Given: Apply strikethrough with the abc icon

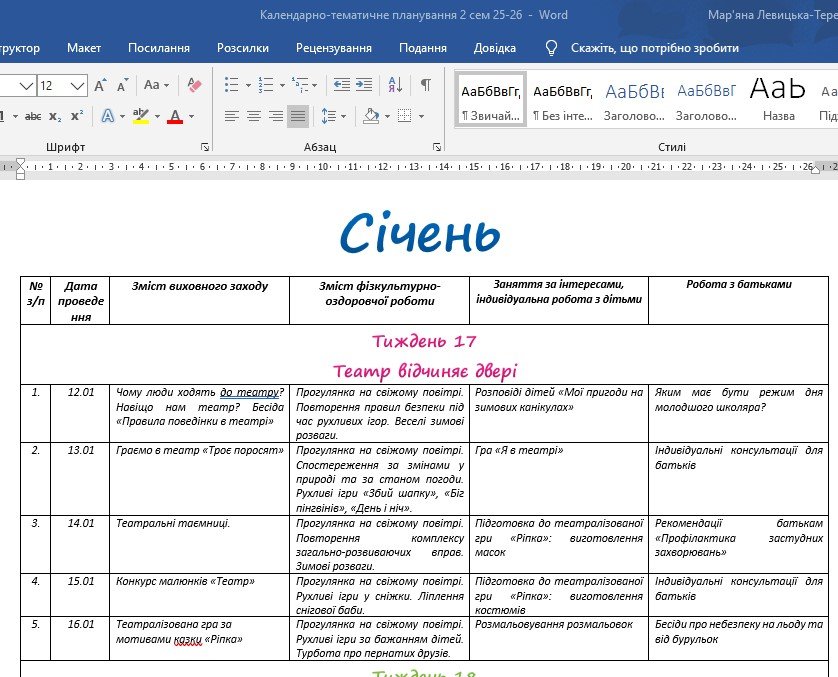Looking at the screenshot, I should [x=33, y=117].
